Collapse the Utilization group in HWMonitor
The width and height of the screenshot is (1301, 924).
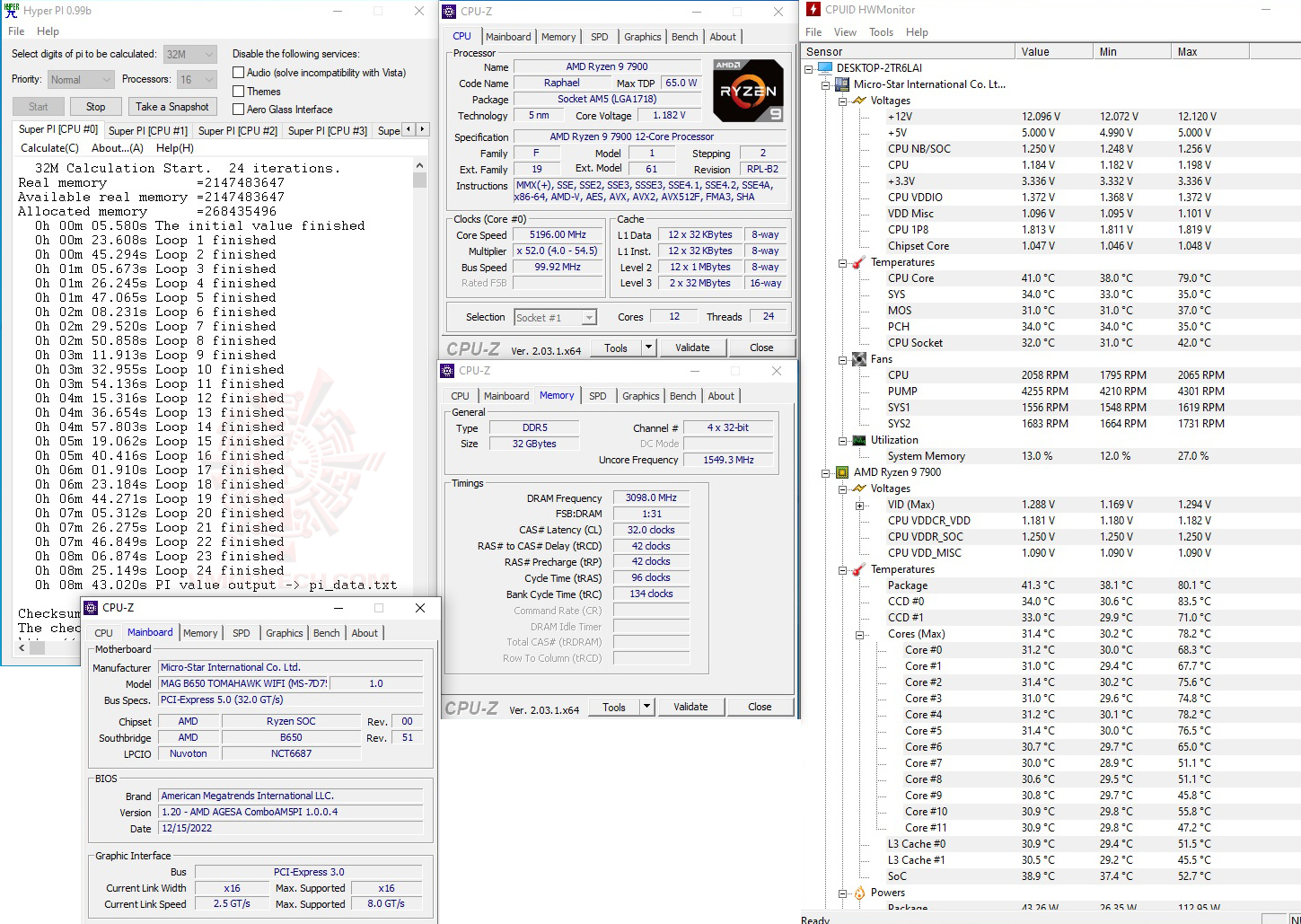pyautogui.click(x=843, y=440)
